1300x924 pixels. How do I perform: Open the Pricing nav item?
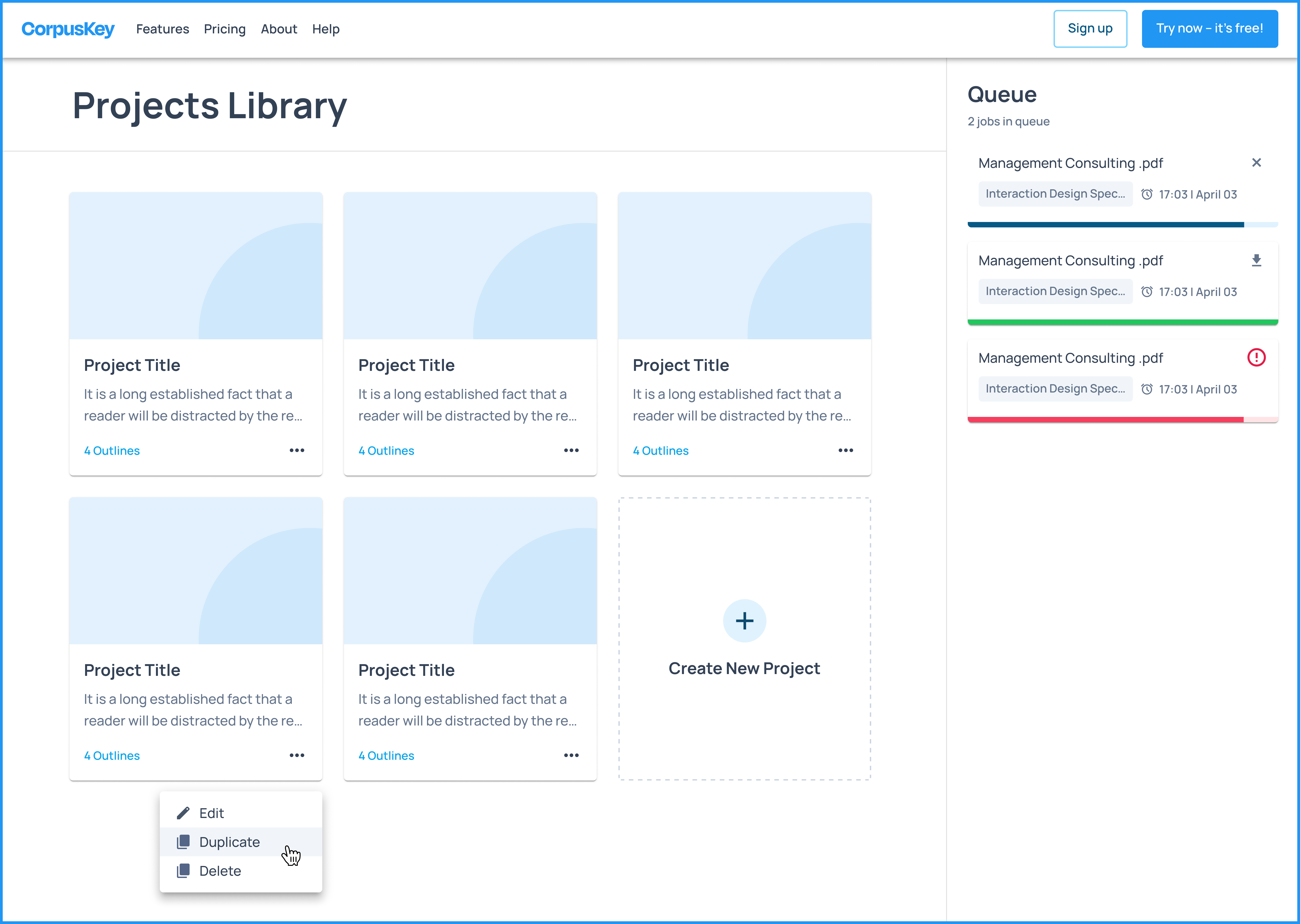point(225,29)
